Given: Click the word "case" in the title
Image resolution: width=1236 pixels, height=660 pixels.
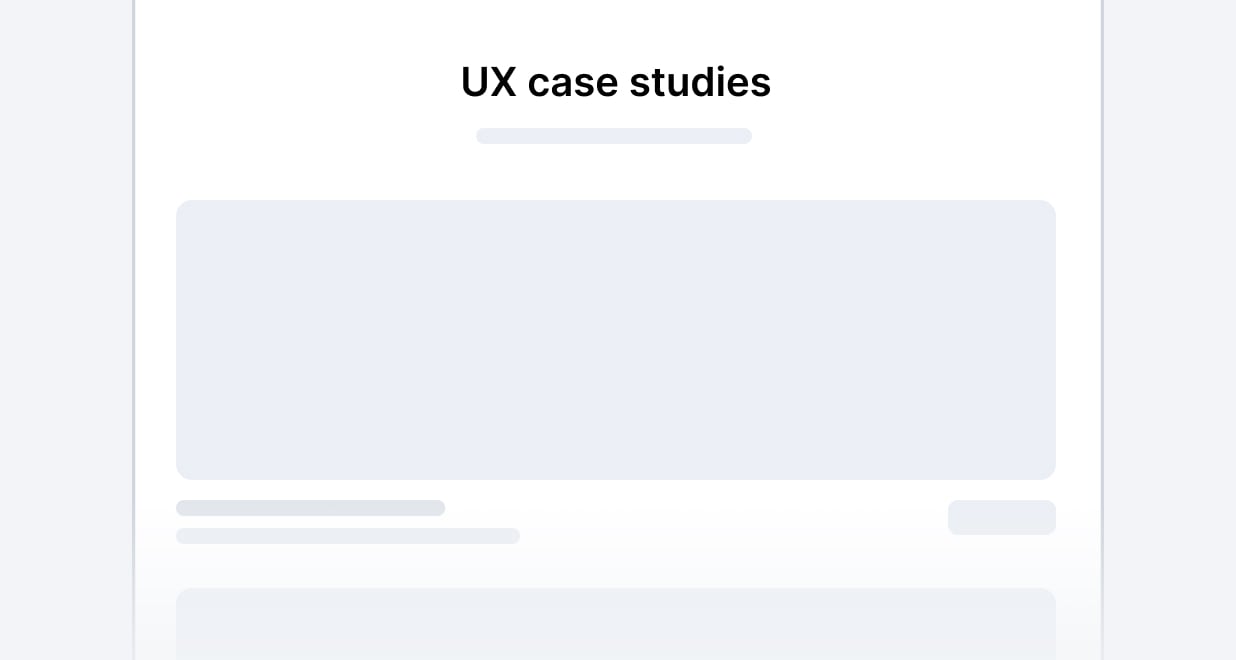Looking at the screenshot, I should click(573, 84).
